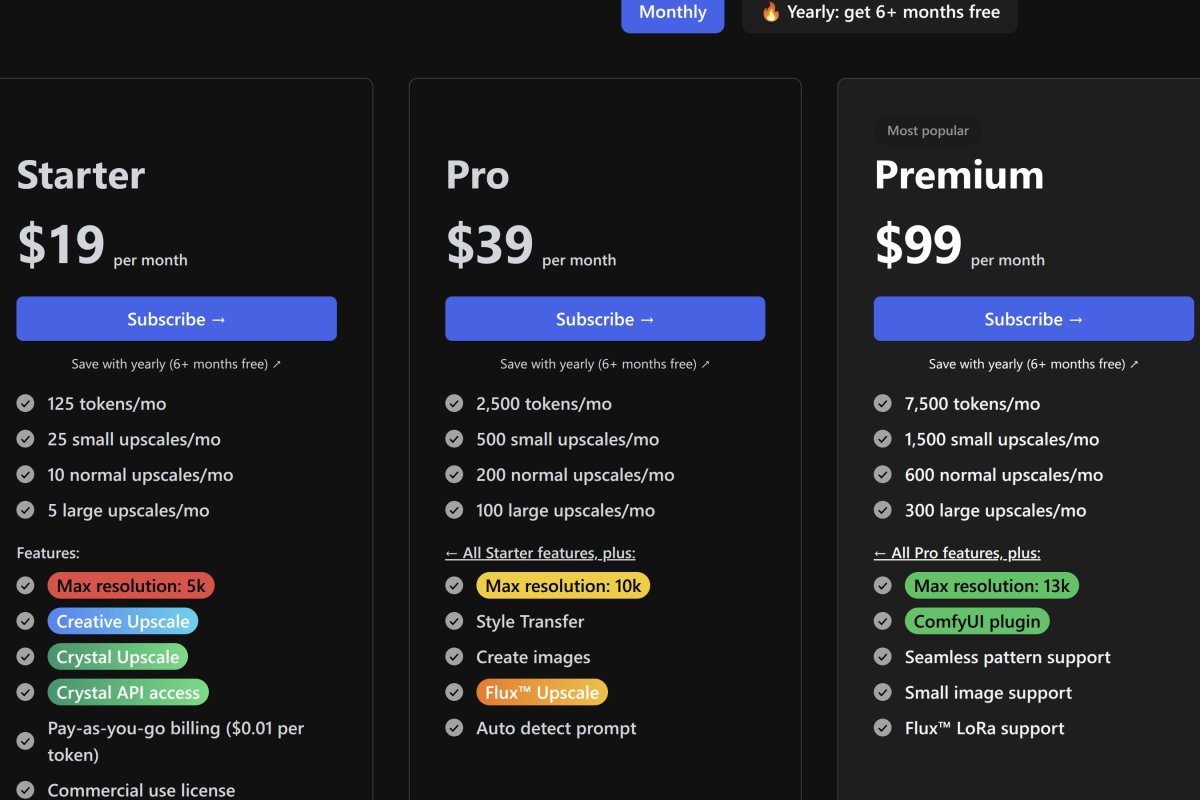1200x800 pixels.
Task: Click checkmark icon beside 125 tokens/mo
Action: (26, 404)
